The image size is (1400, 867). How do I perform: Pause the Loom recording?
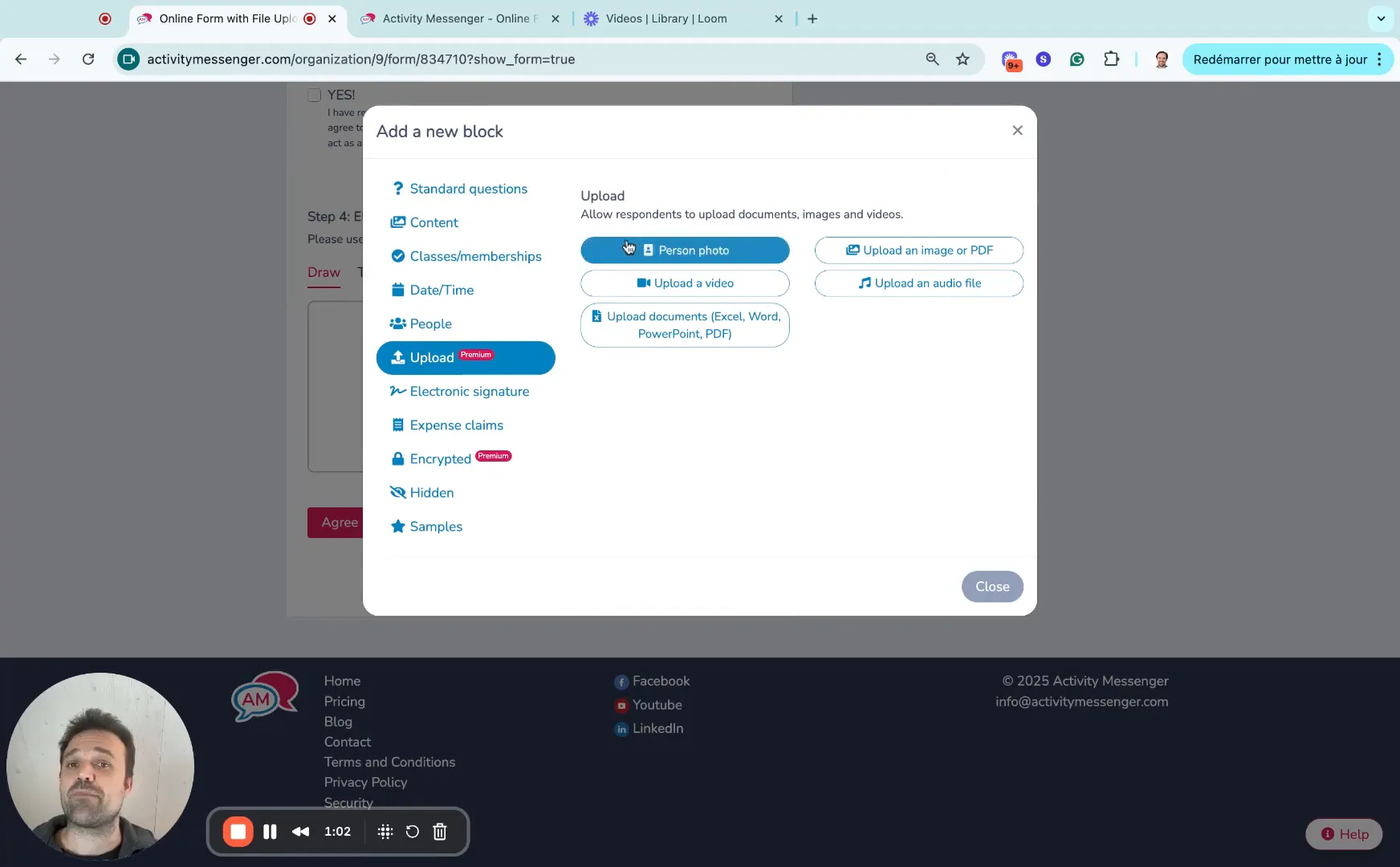[x=270, y=832]
